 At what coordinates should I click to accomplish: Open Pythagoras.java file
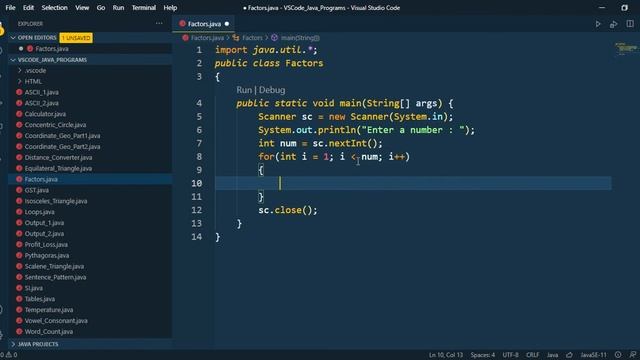(47, 256)
